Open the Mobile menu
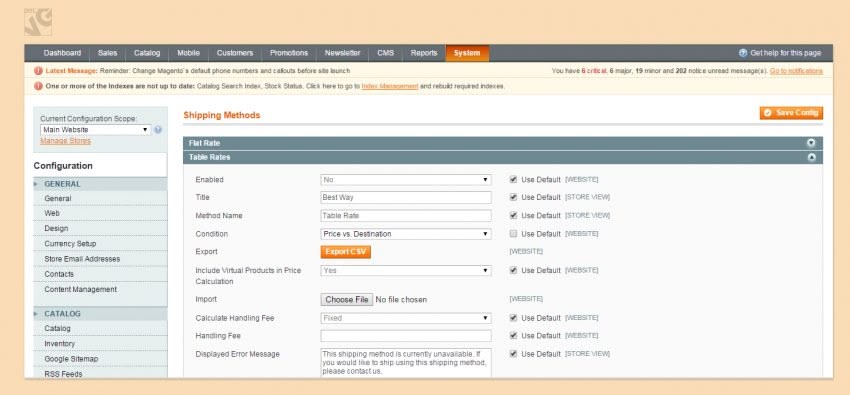The height and width of the screenshot is (395, 850). (189, 53)
